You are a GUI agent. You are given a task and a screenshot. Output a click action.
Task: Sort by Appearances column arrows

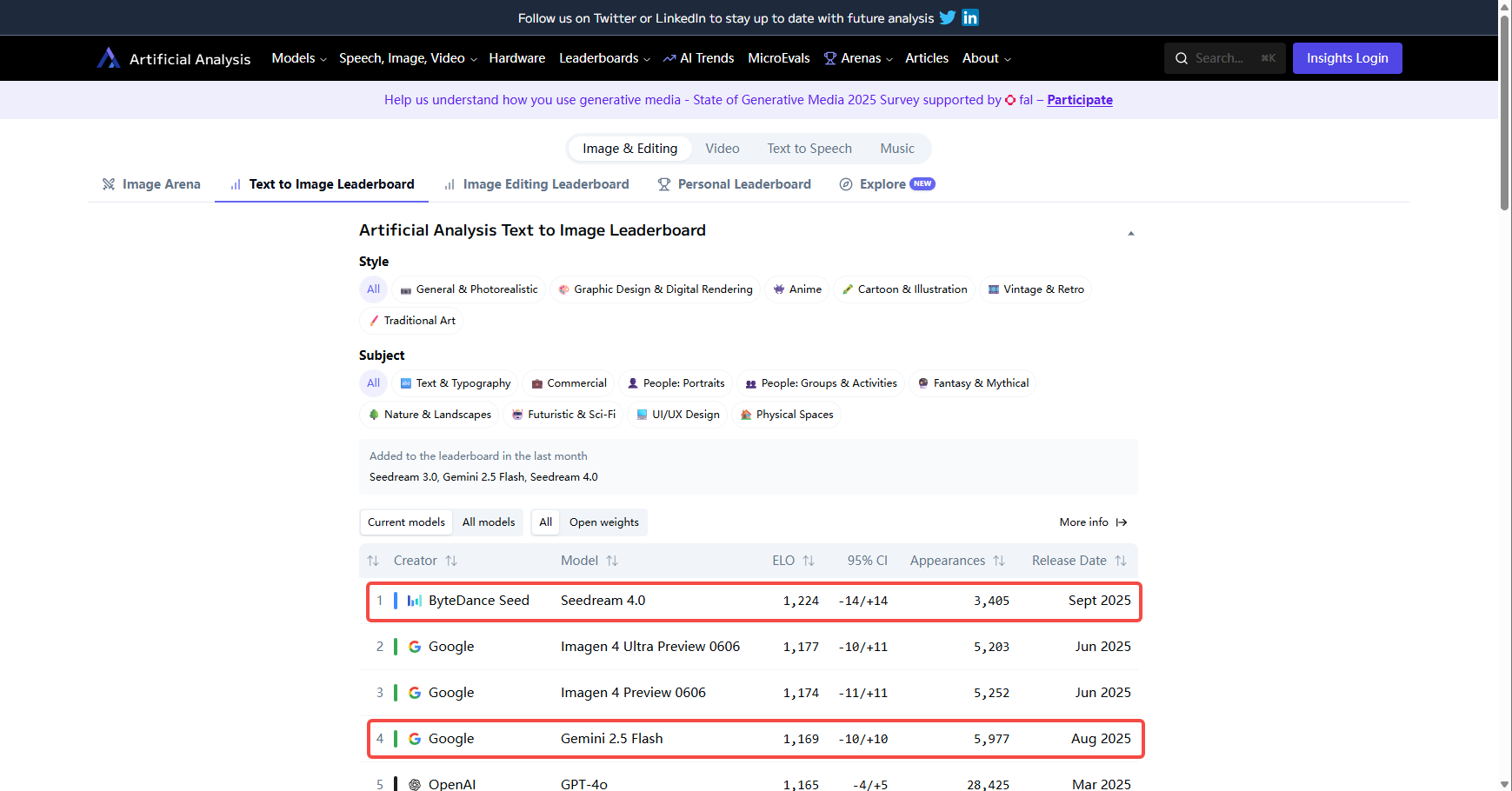click(x=999, y=561)
